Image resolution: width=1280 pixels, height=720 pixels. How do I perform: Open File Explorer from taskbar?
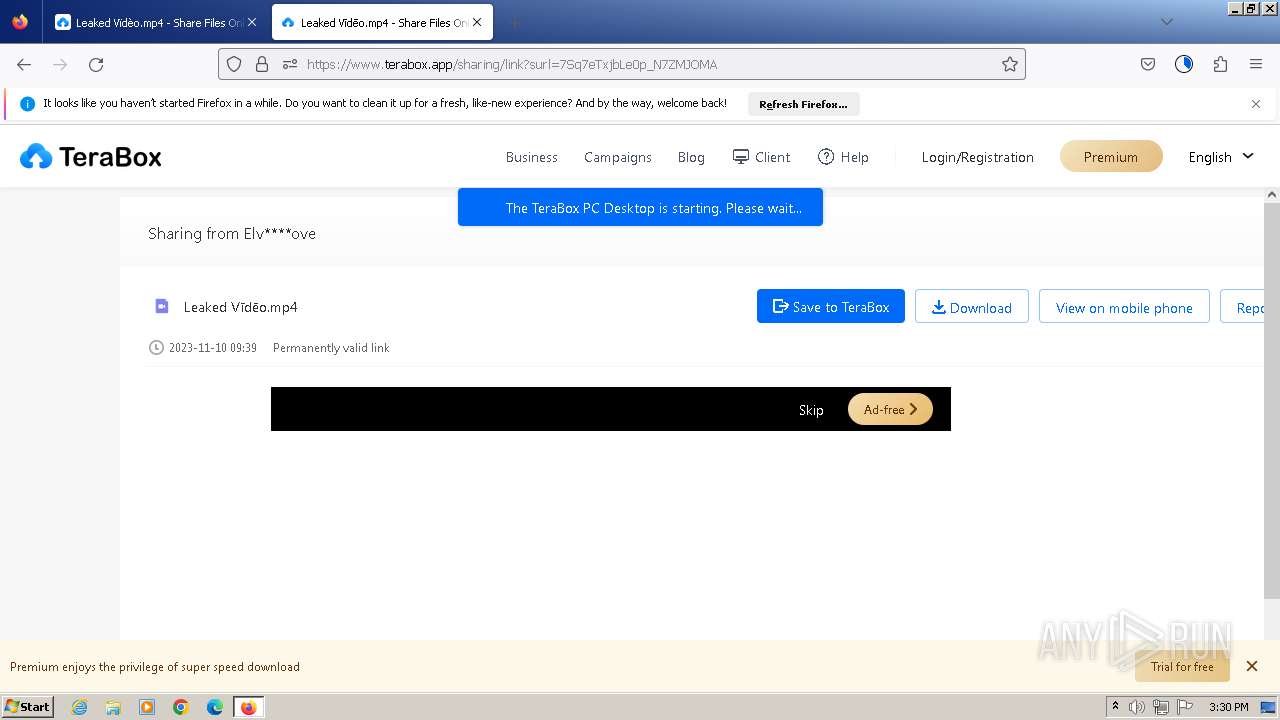click(x=113, y=707)
